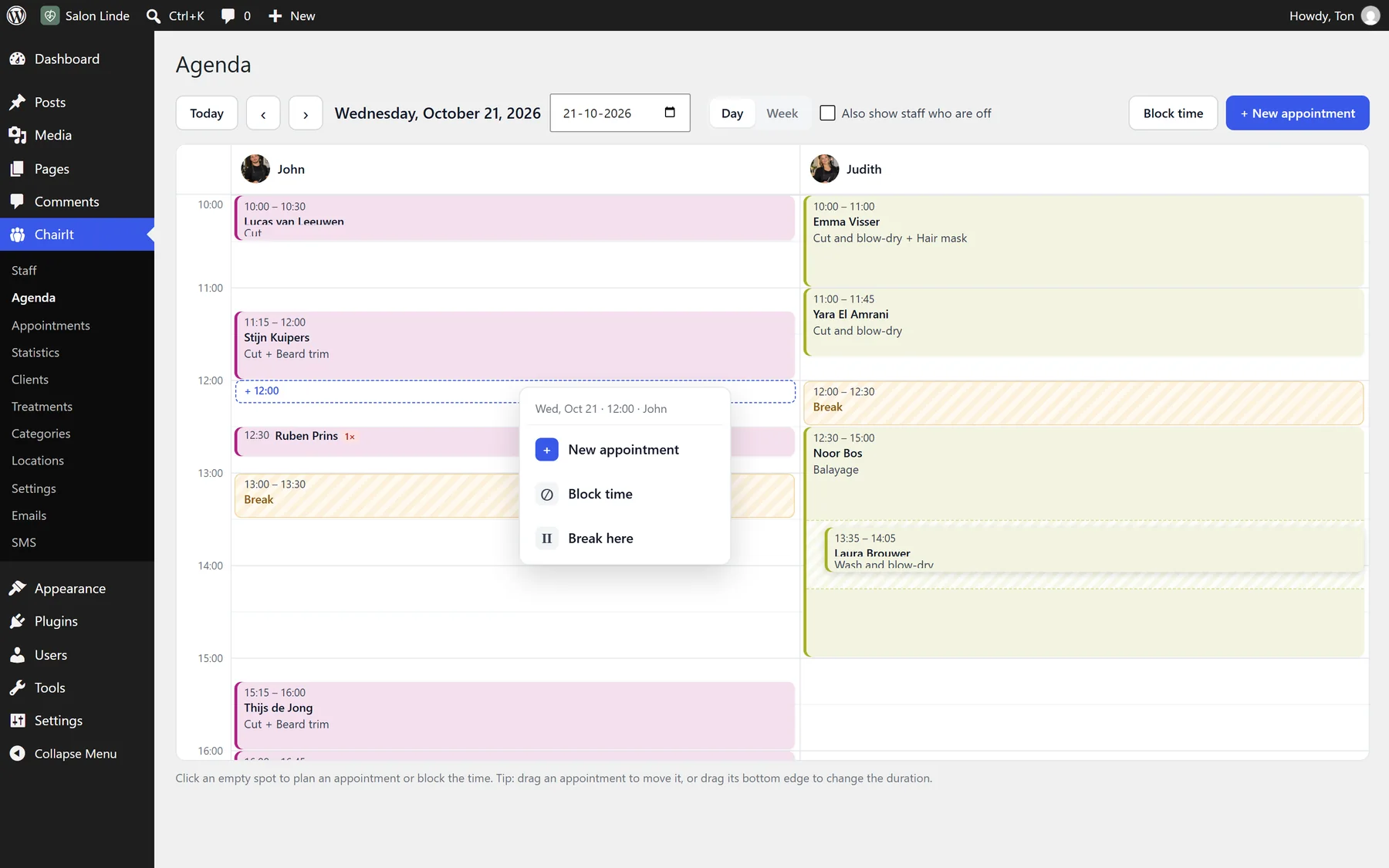Open Stijn Kuipers' 11:15 appointment
This screenshot has width=1389, height=868.
[x=515, y=345]
